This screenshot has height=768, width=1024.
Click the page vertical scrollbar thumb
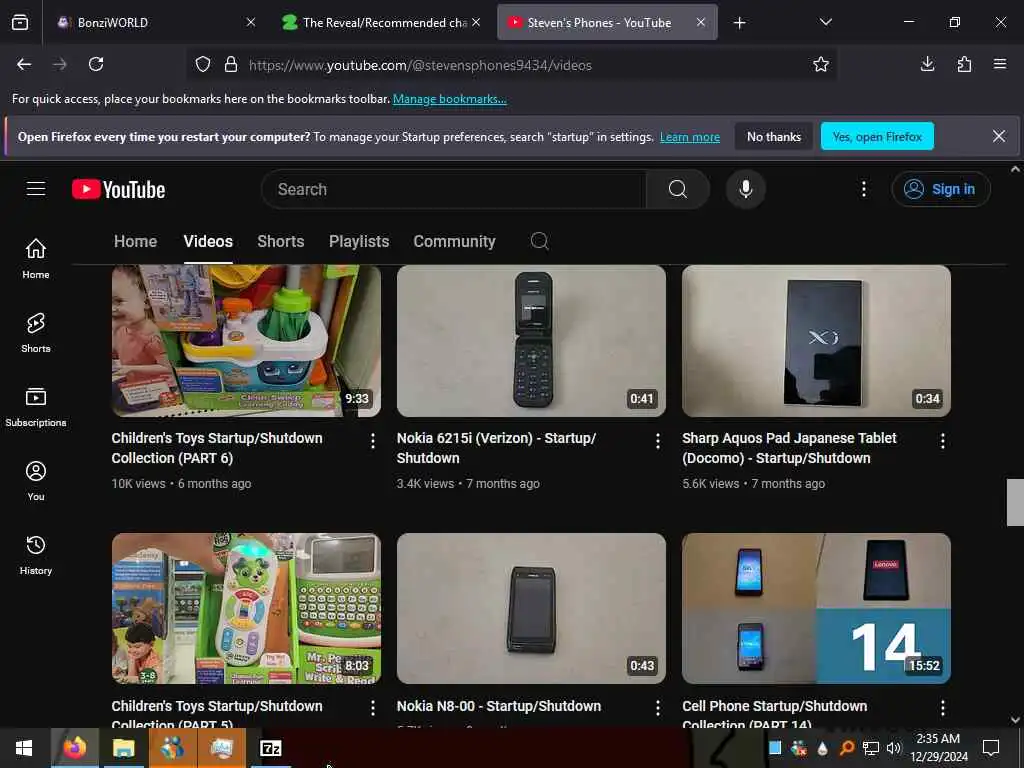point(1015,502)
